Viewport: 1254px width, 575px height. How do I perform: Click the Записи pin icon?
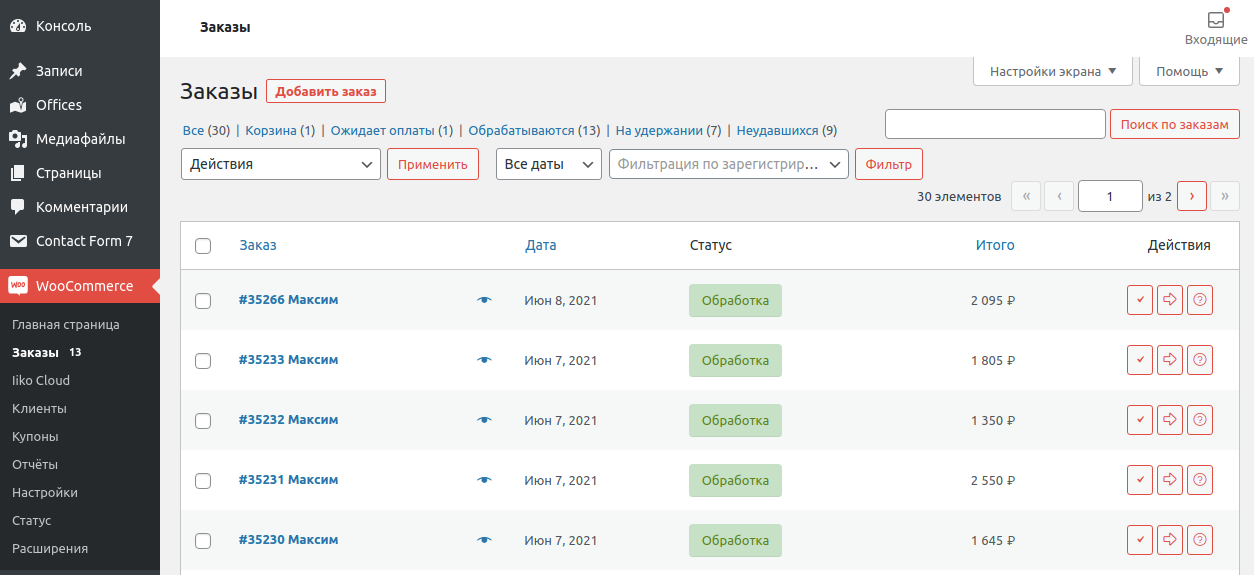click(x=18, y=71)
